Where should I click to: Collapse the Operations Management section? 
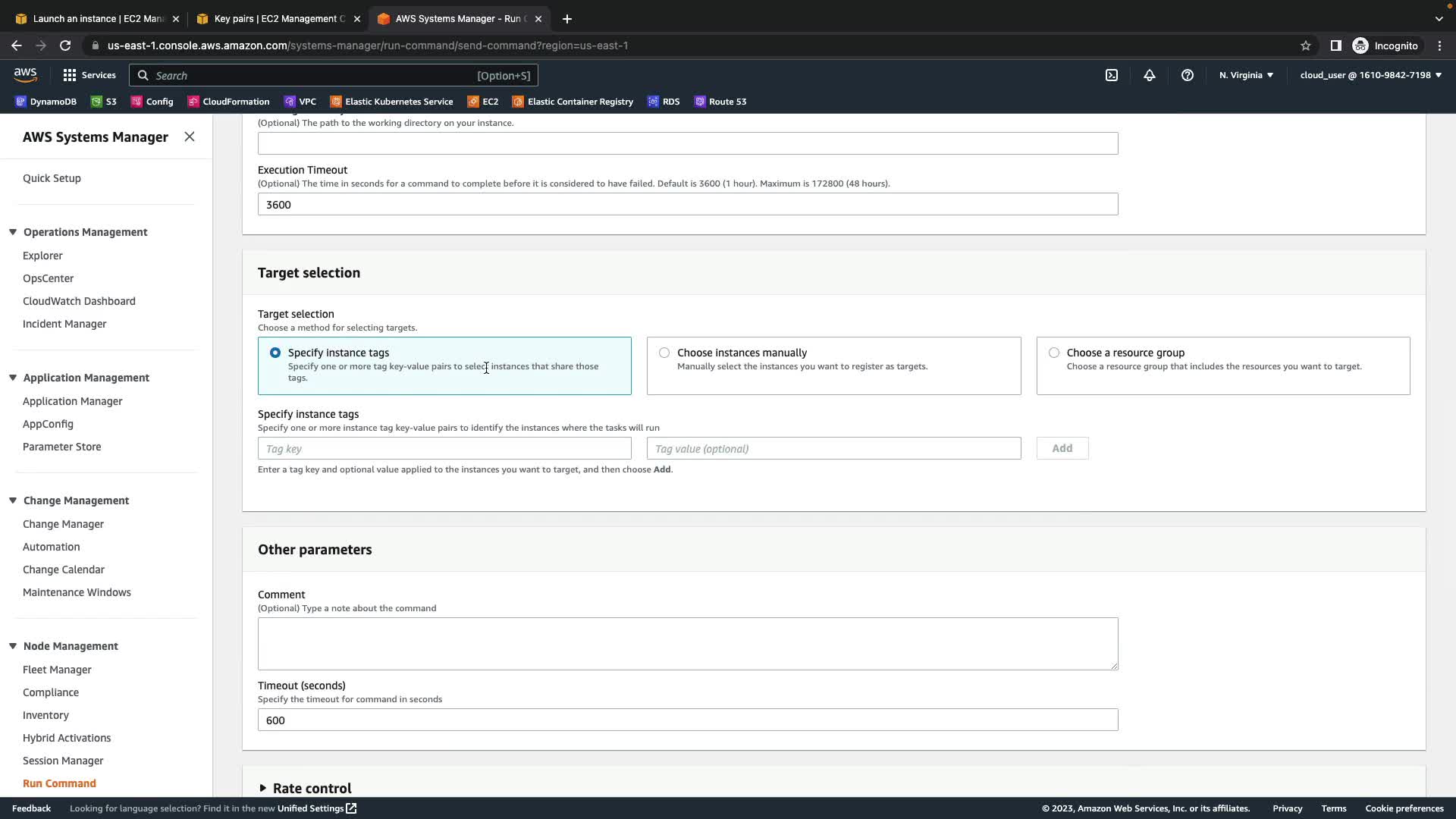13,232
